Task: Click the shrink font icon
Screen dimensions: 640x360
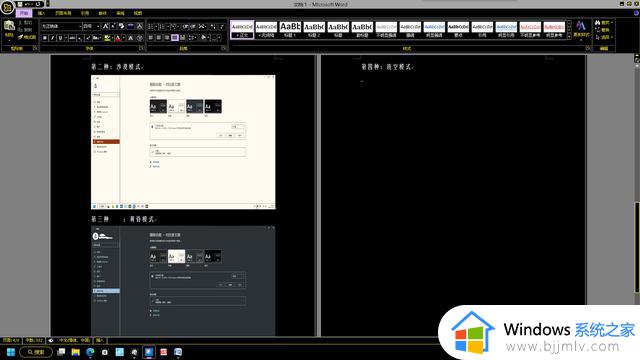Action: (x=113, y=26)
